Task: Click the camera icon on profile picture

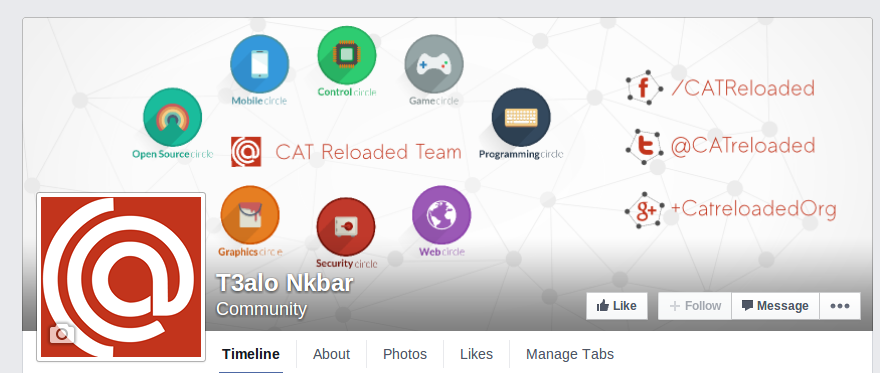Action: pyautogui.click(x=62, y=334)
